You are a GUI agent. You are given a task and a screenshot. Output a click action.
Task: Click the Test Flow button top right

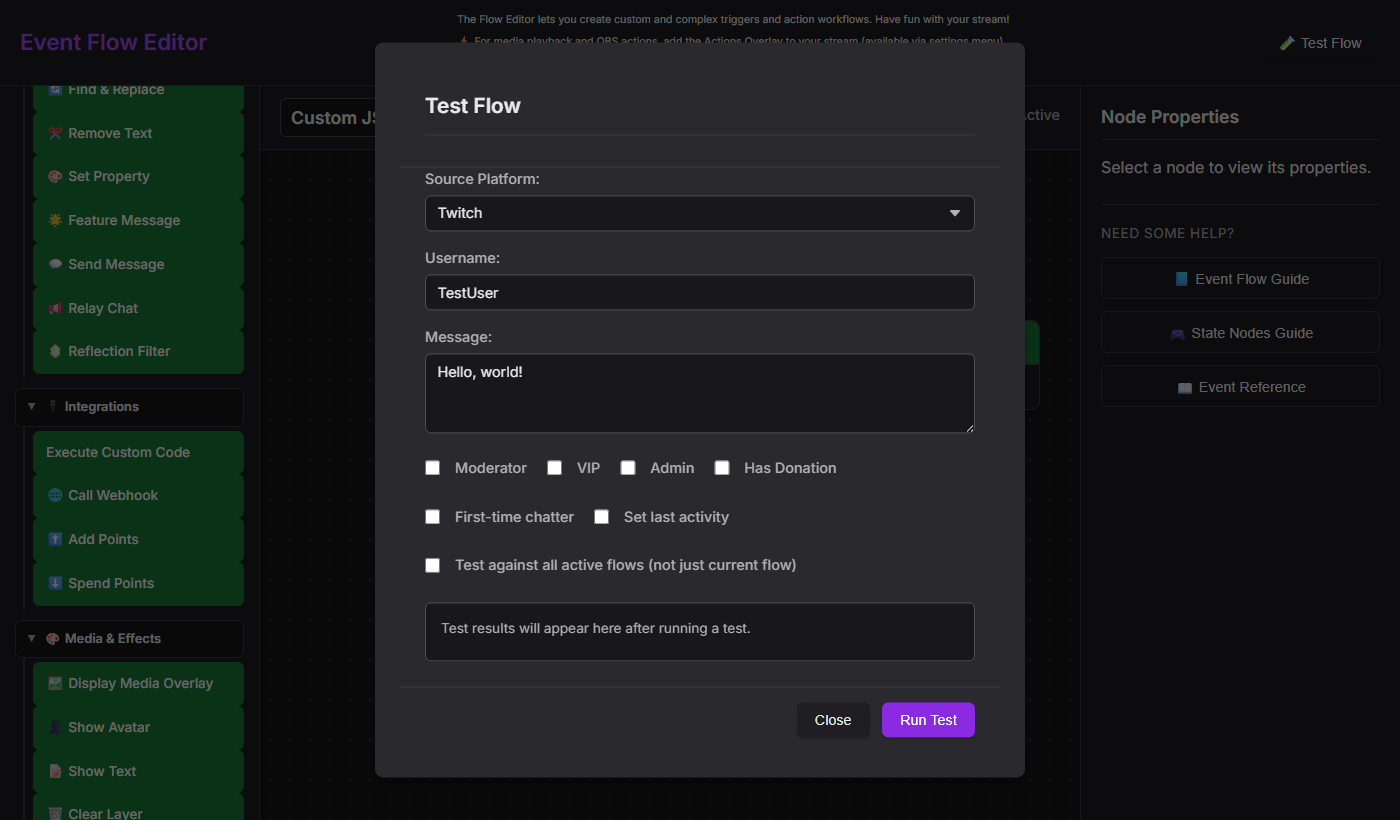1320,43
